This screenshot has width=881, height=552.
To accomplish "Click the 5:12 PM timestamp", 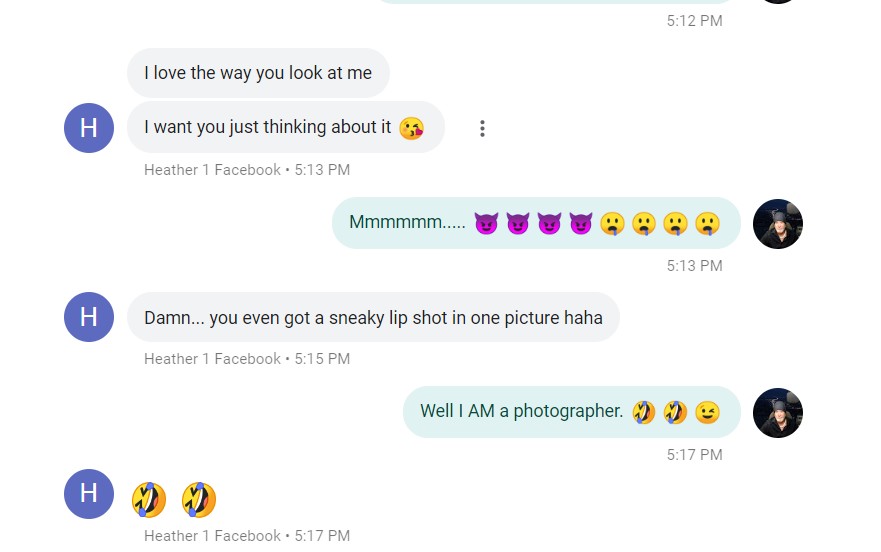I will (694, 21).
